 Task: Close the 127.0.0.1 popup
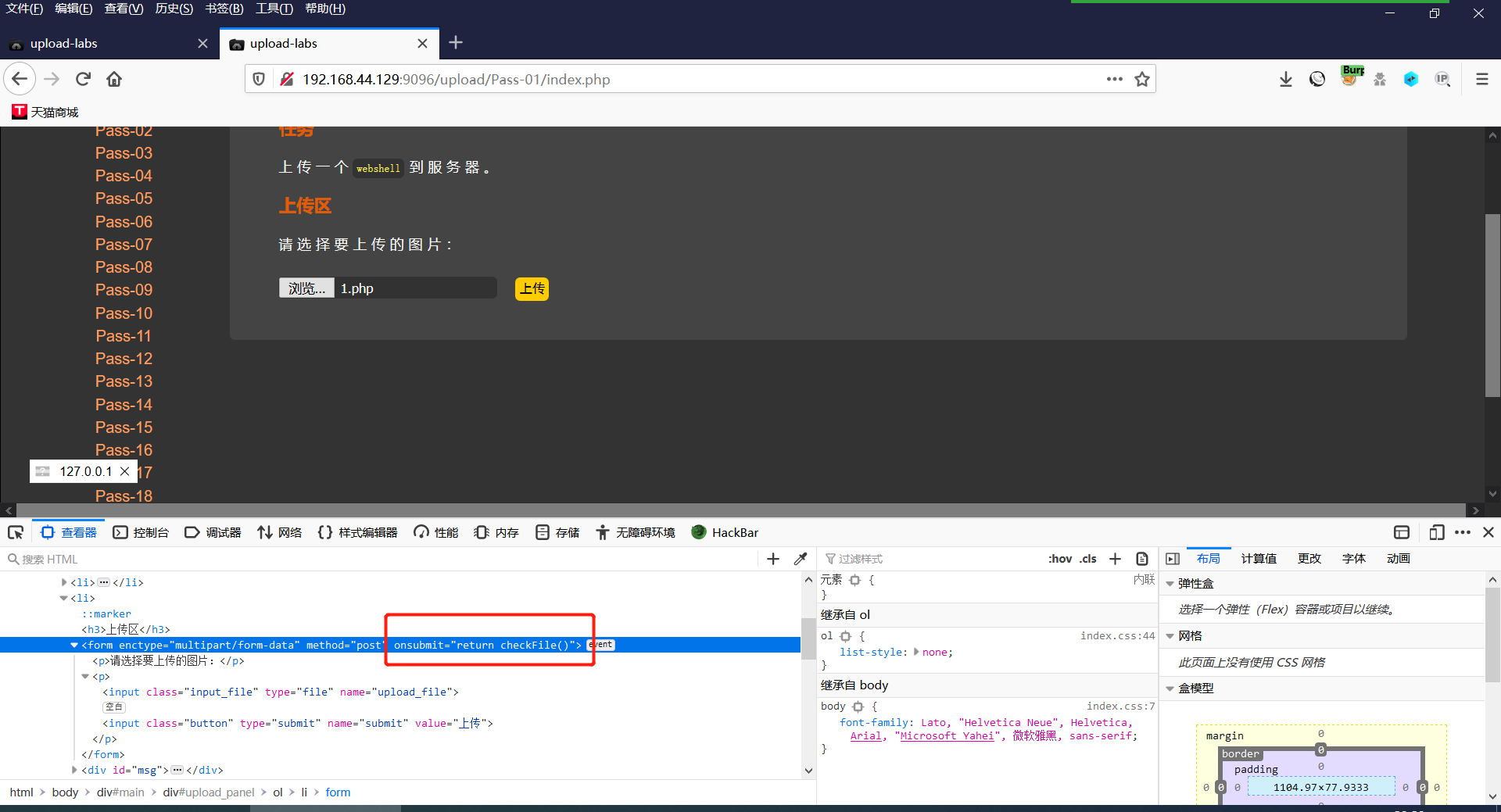(124, 471)
